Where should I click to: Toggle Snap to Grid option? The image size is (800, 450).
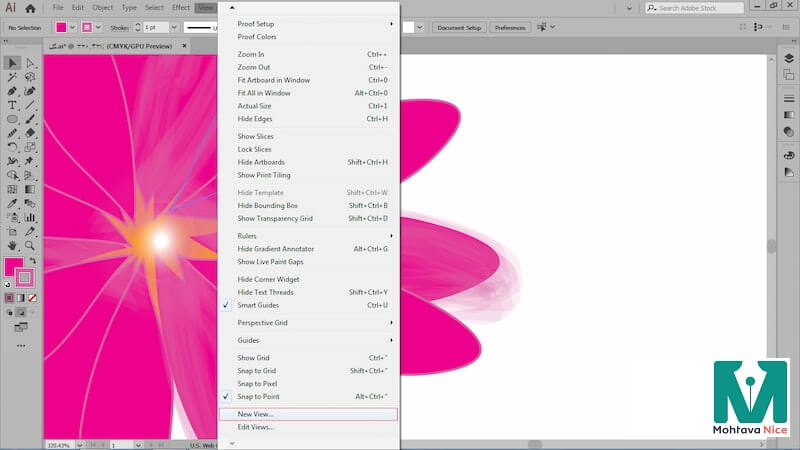256,370
